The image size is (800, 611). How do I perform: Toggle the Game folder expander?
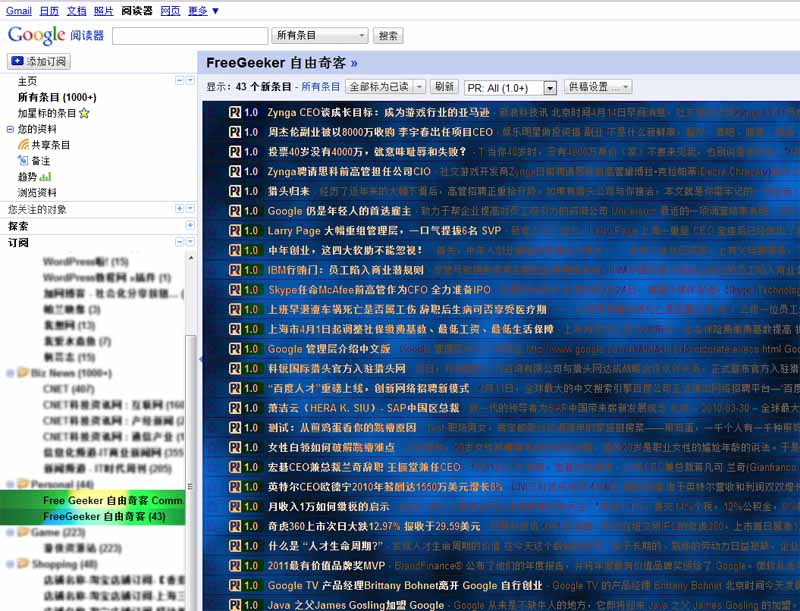point(10,532)
